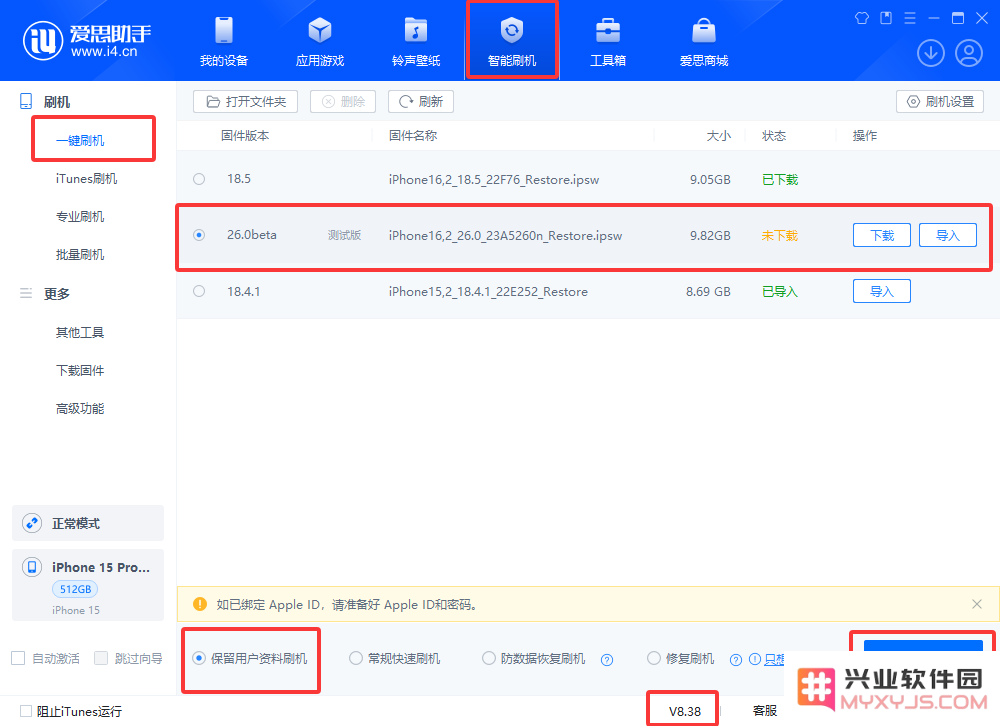Toggle 自动激活 checkbox
The height and width of the screenshot is (726, 1000).
point(18,658)
